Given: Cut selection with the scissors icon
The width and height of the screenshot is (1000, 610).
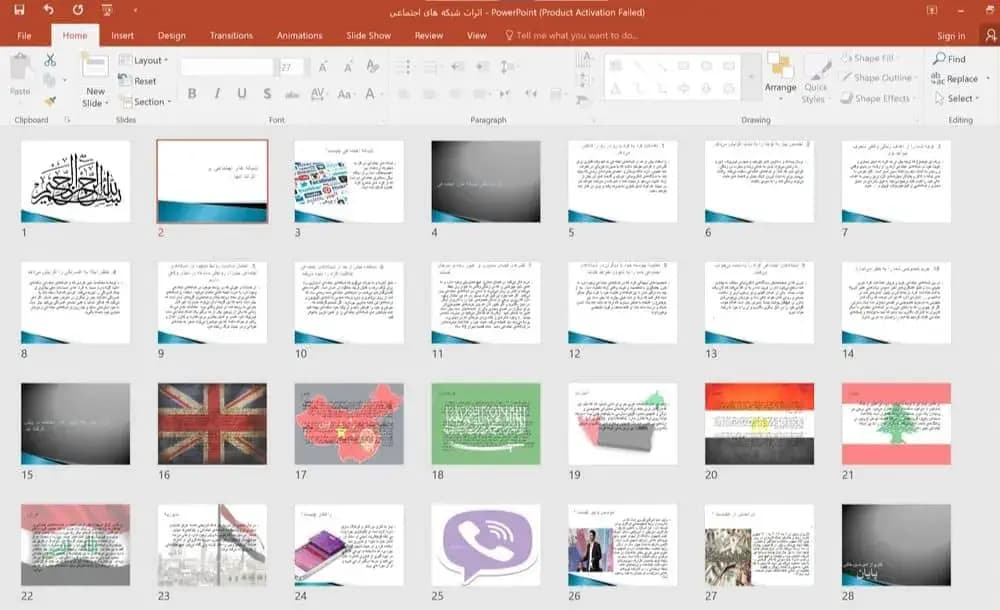Looking at the screenshot, I should point(50,60).
